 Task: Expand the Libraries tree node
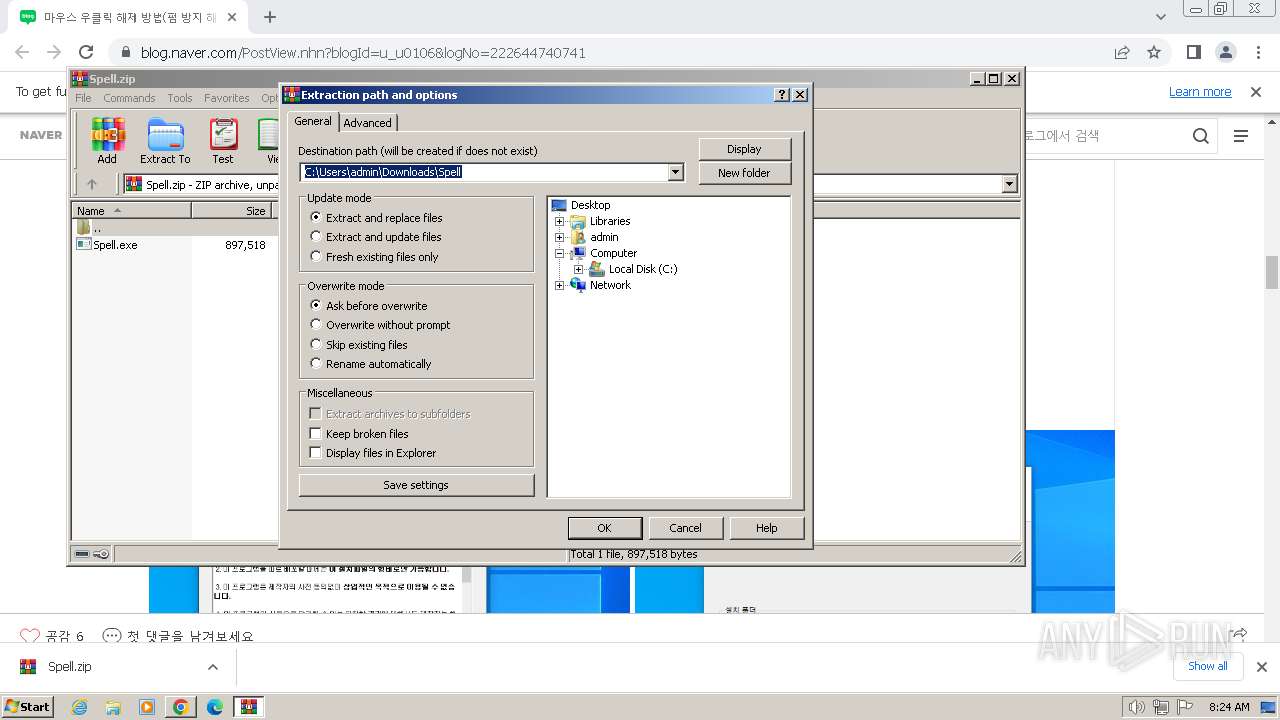[x=560, y=221]
